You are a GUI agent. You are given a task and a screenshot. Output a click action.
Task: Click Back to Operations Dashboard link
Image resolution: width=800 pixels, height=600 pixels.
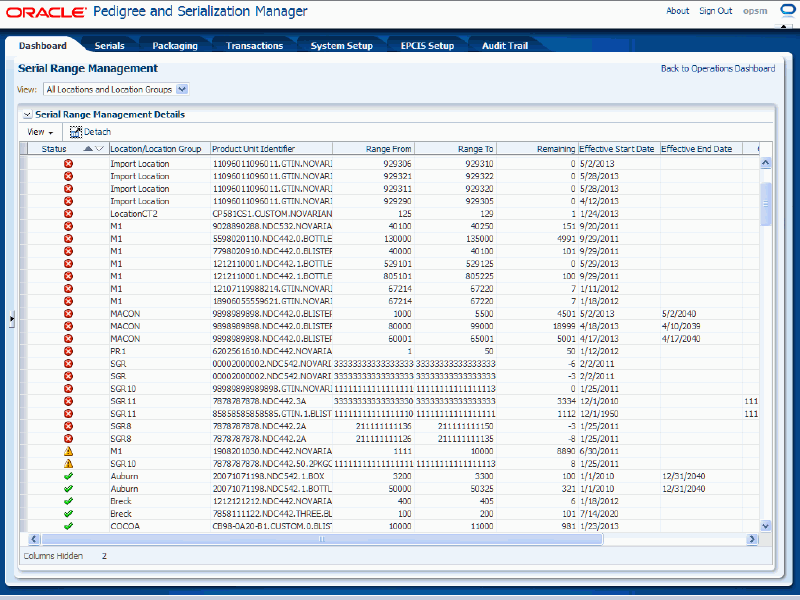pos(718,69)
